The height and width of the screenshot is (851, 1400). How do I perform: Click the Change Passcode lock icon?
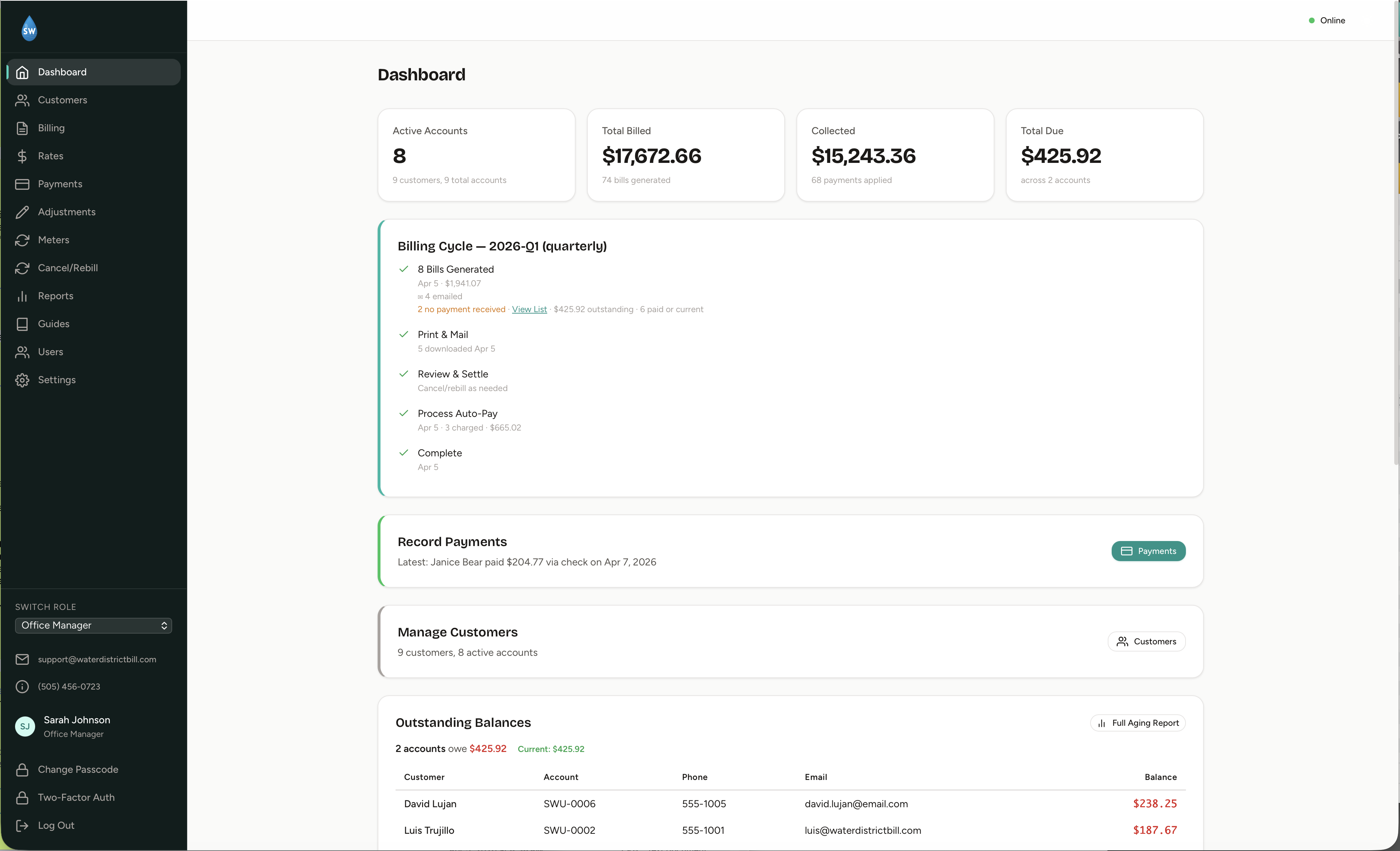pyautogui.click(x=22, y=770)
